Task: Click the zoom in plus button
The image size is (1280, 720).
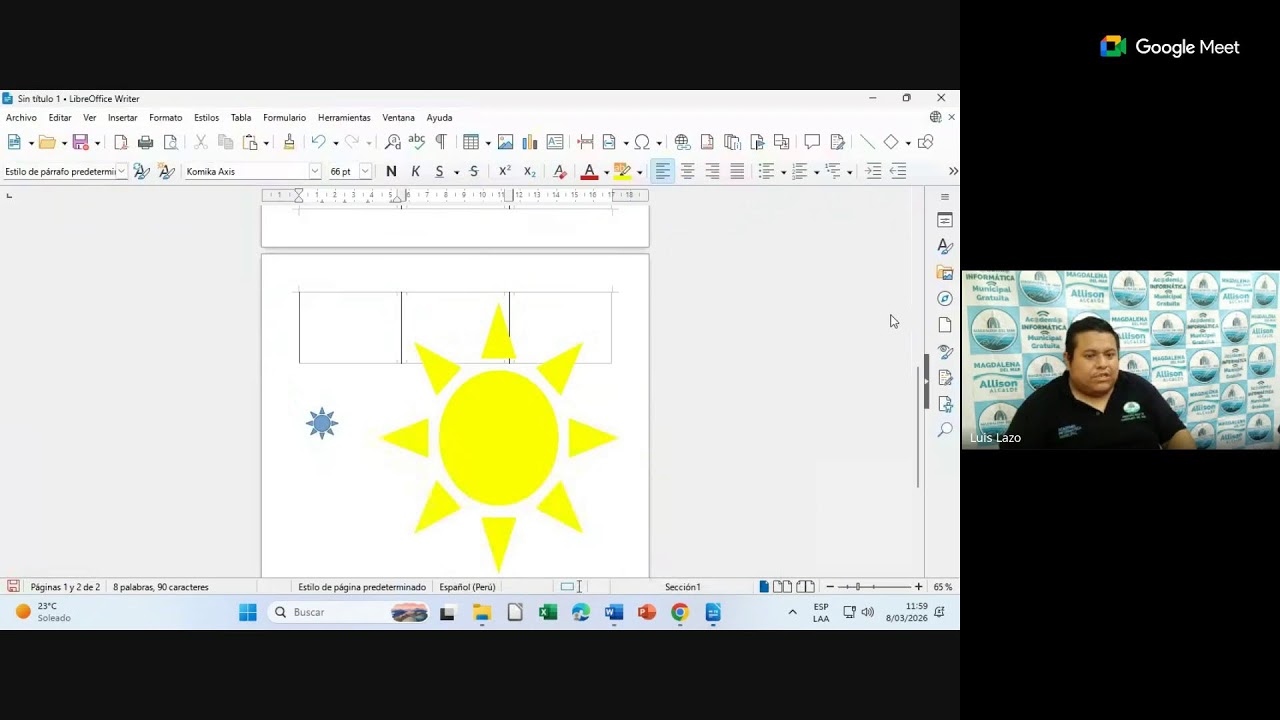Action: click(x=918, y=587)
